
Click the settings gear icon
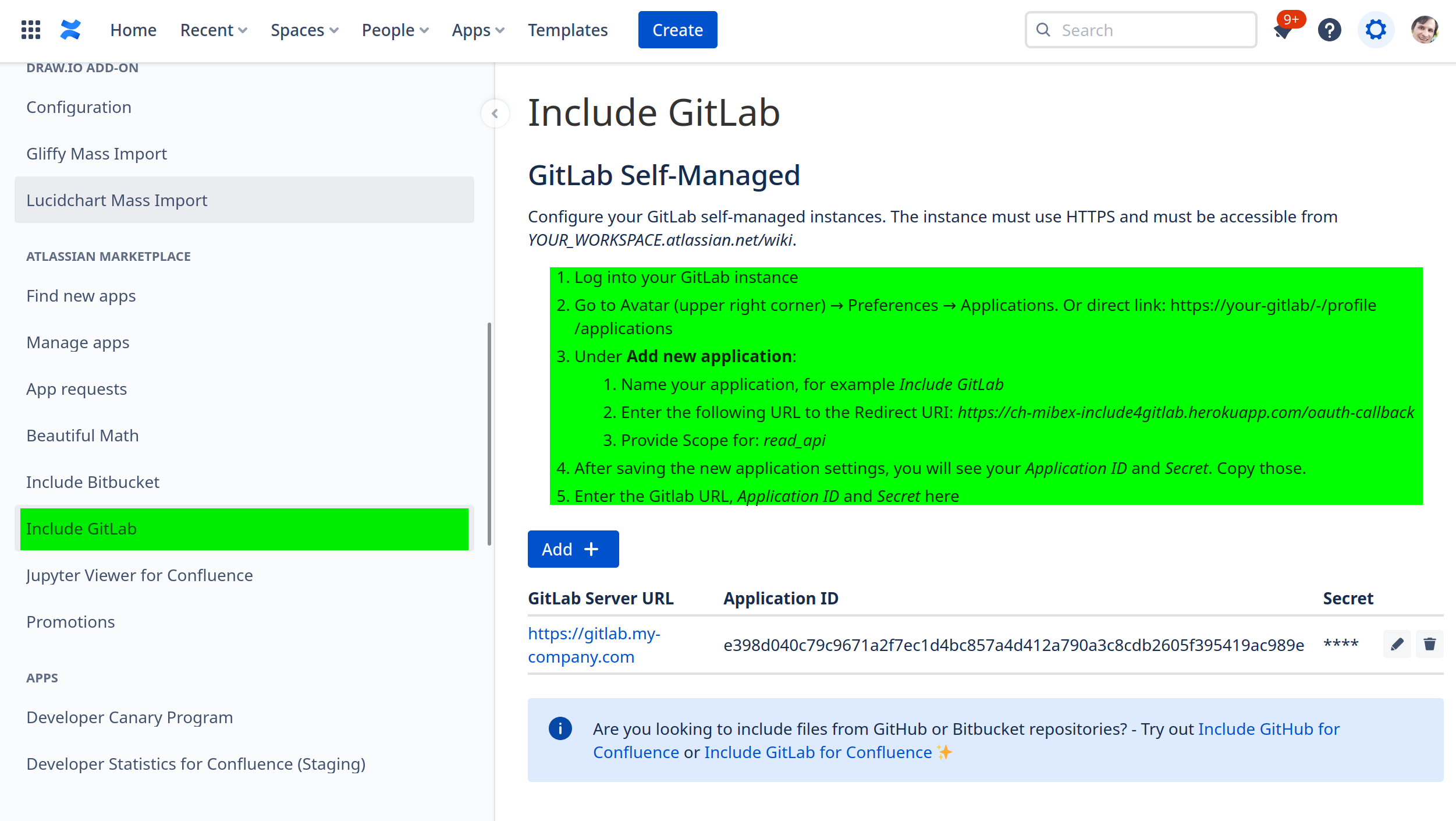pos(1375,30)
